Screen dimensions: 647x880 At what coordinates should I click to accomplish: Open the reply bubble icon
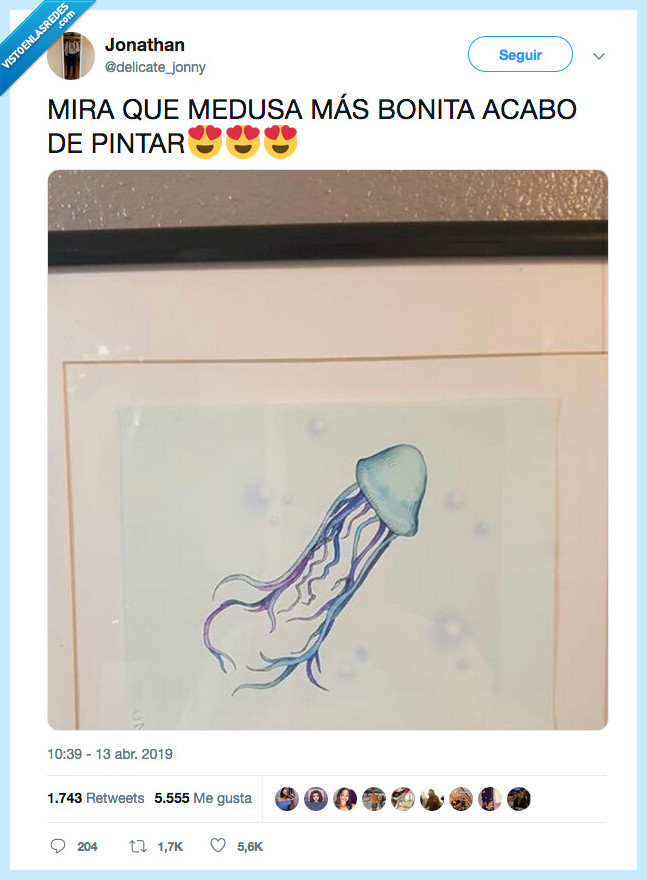click(57, 846)
